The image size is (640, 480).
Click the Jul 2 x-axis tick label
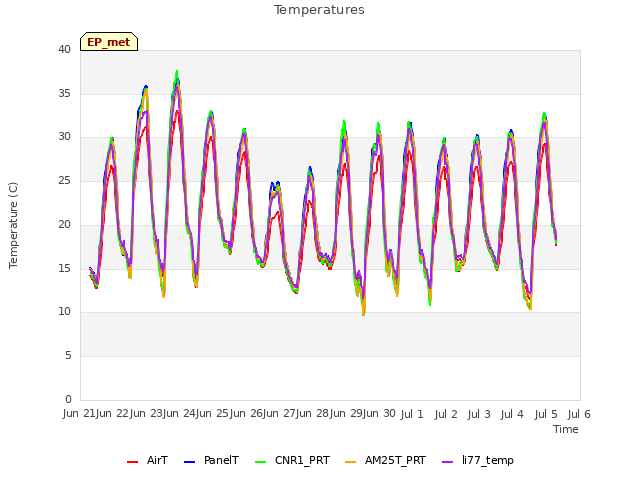click(x=446, y=414)
